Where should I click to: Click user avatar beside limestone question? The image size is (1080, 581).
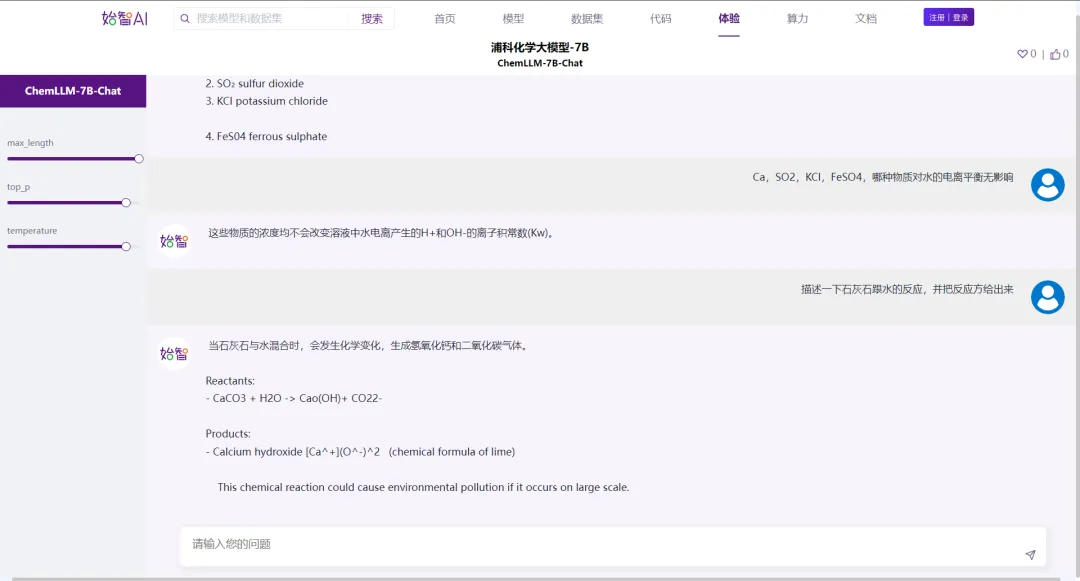[1048, 297]
